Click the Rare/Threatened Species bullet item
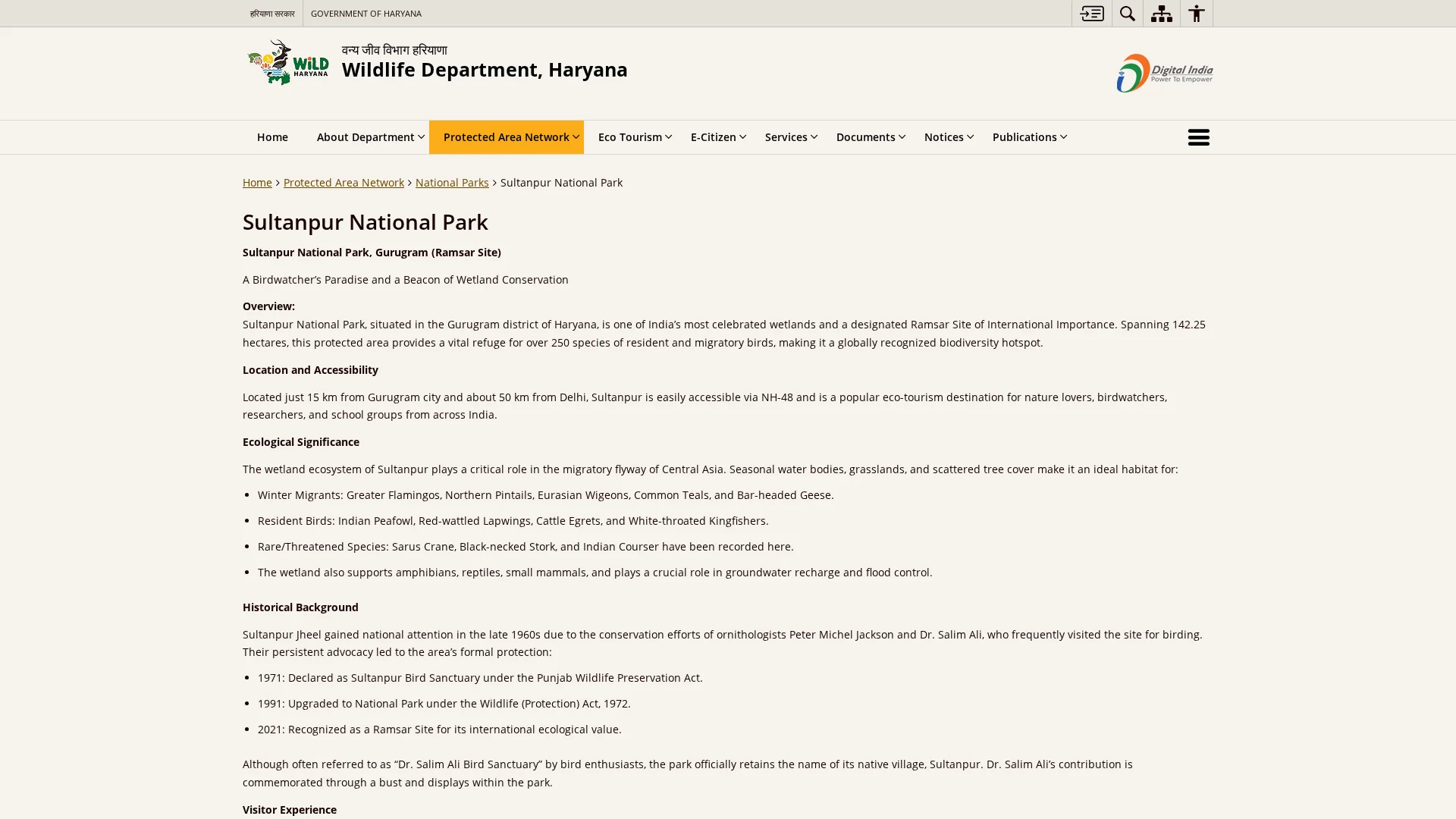This screenshot has width=1456, height=819. (x=526, y=547)
